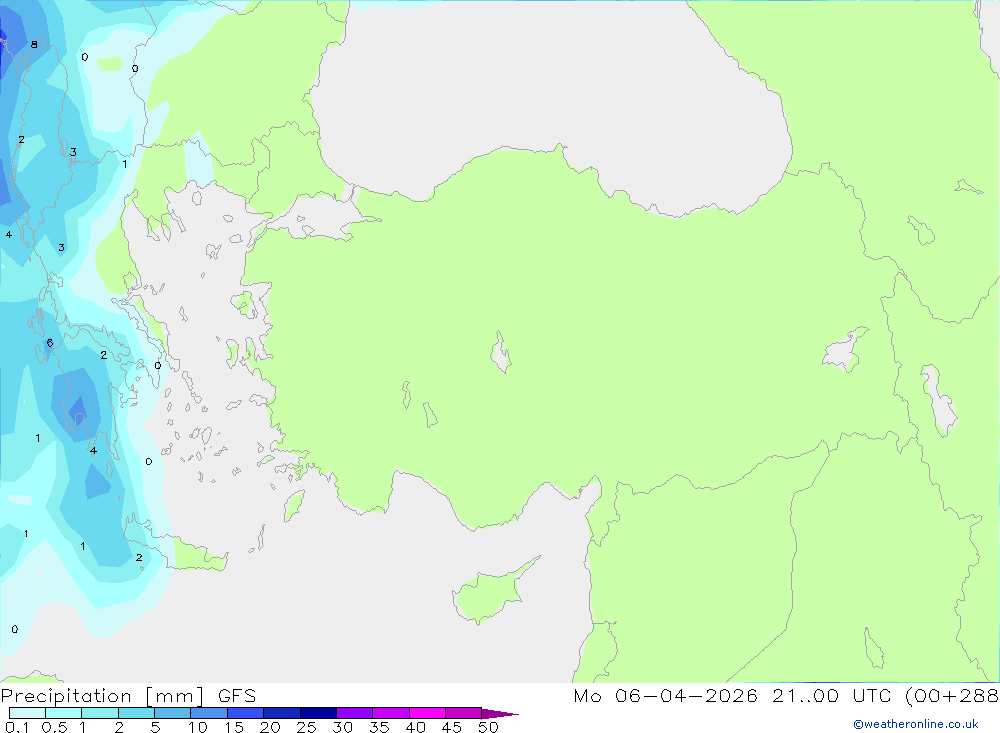
Task: Choose the 20–25 mm legend color swatch
Action: pyautogui.click(x=282, y=713)
